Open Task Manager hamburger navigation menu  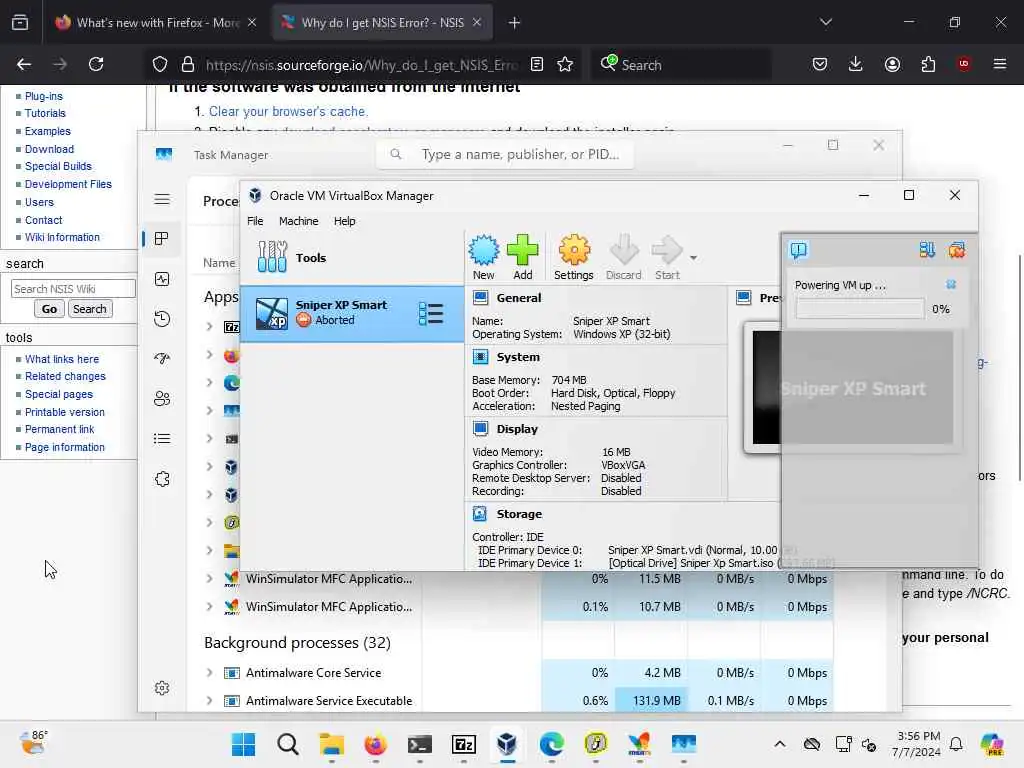162,199
